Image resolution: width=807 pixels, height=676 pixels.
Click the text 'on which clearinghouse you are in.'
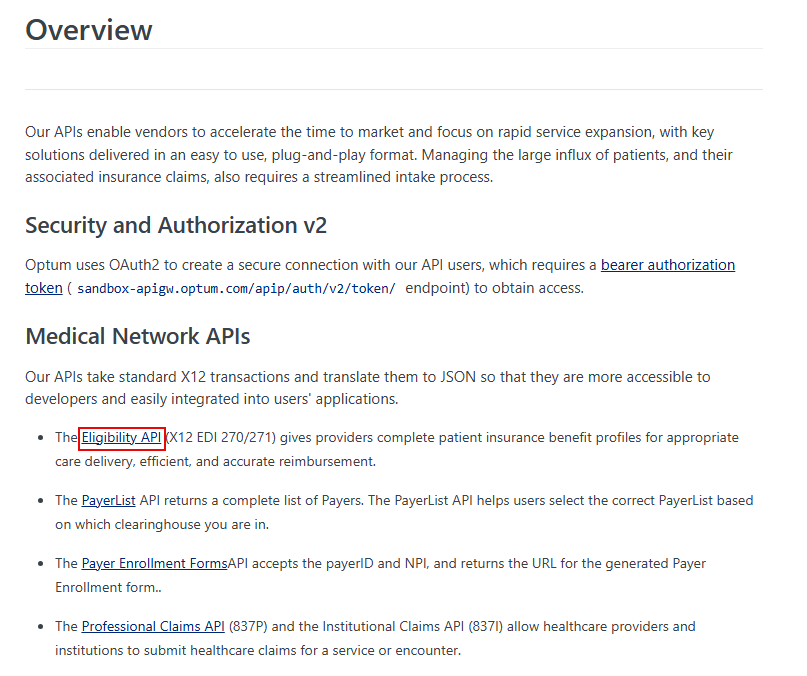[x=162, y=525]
